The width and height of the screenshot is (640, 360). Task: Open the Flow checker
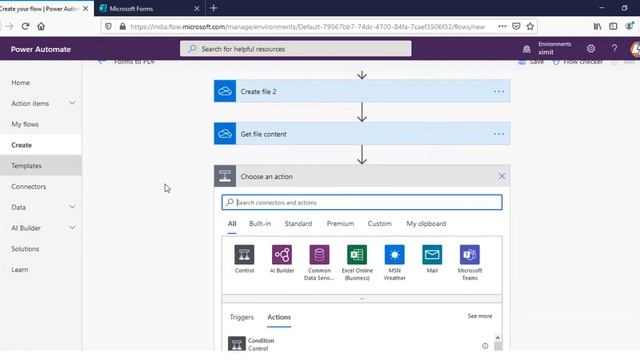(x=578, y=62)
